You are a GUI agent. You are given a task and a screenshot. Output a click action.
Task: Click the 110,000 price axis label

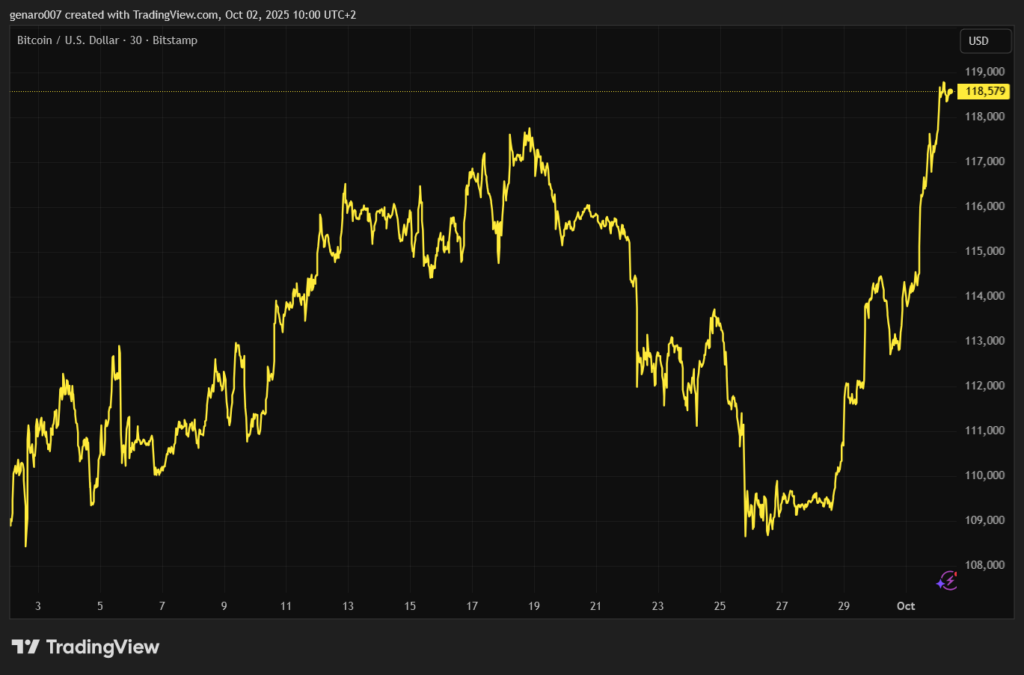(984, 475)
